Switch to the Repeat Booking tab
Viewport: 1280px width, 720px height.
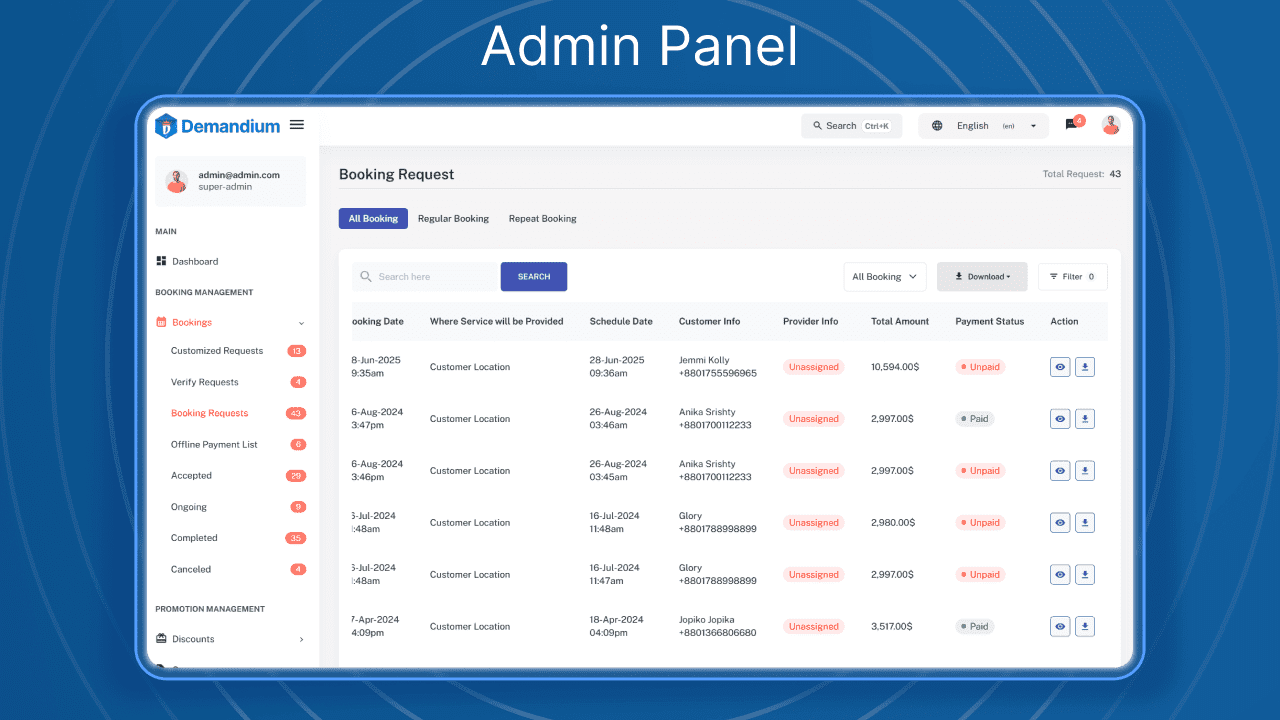[x=542, y=218]
